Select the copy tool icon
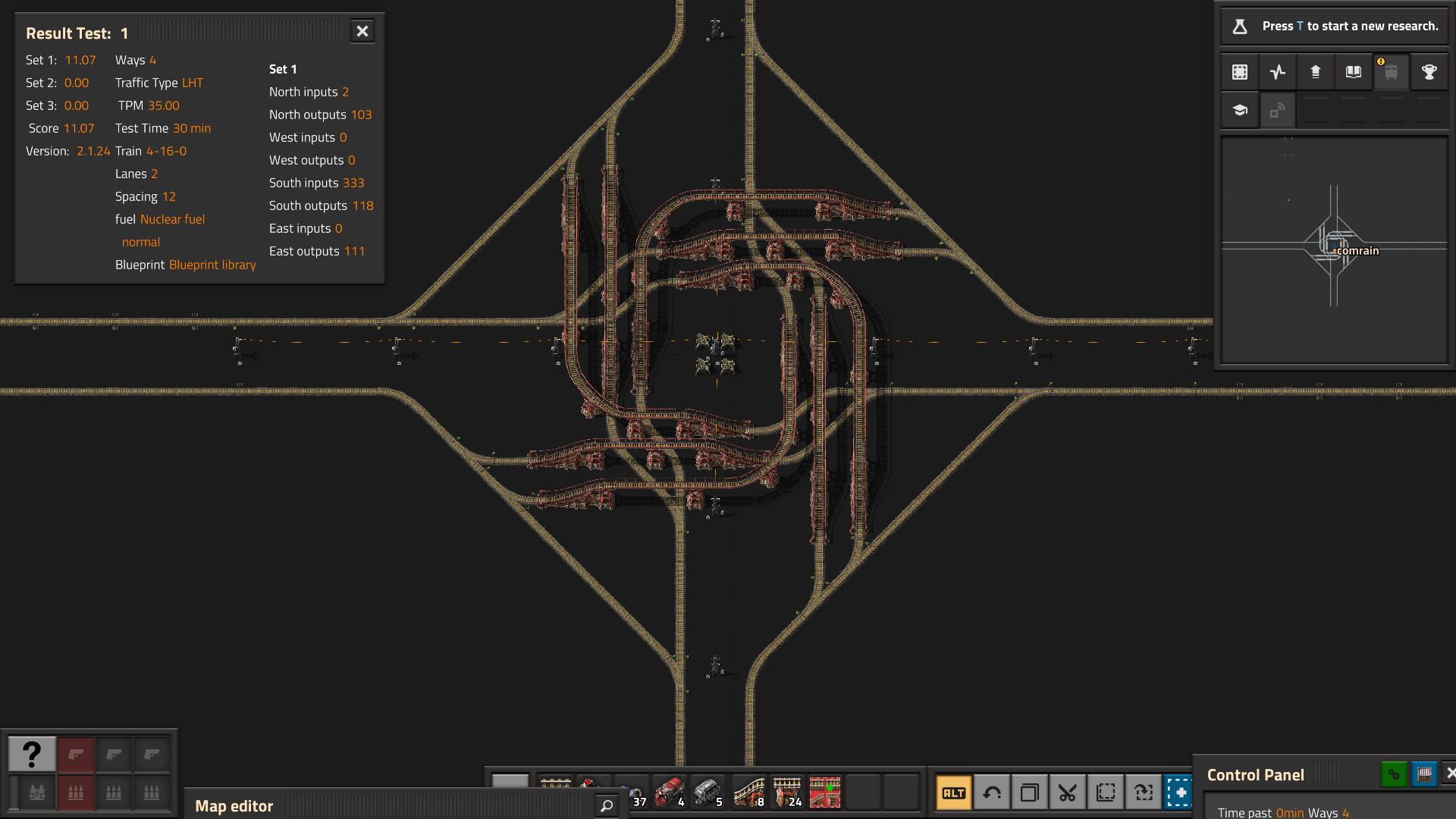This screenshot has width=1456, height=819. coord(1029,792)
